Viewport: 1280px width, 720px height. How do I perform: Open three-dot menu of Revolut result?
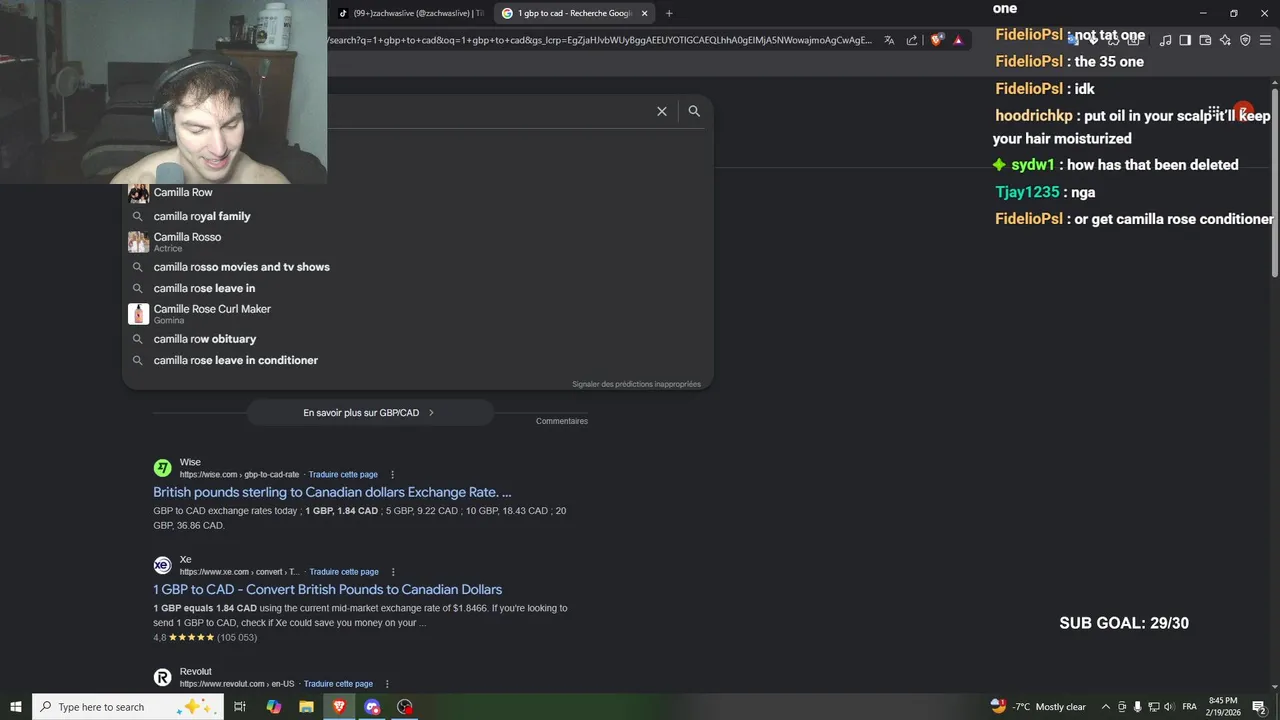(x=387, y=684)
